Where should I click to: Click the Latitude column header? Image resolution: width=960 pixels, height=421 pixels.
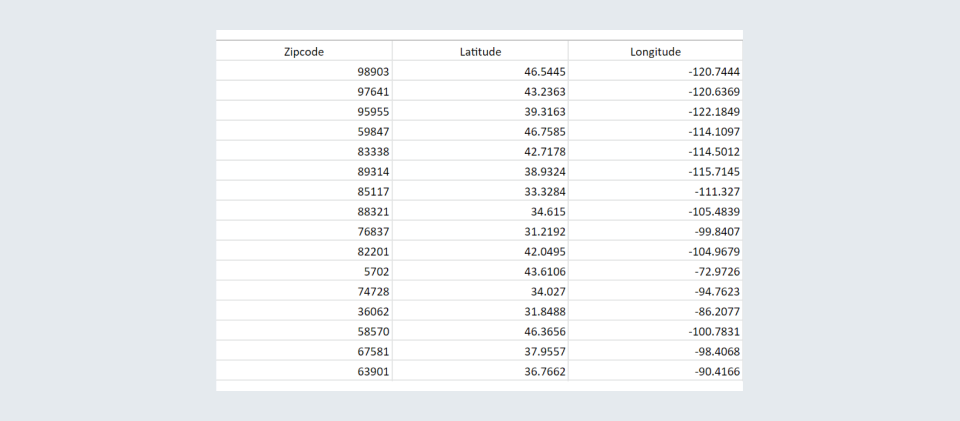480,51
